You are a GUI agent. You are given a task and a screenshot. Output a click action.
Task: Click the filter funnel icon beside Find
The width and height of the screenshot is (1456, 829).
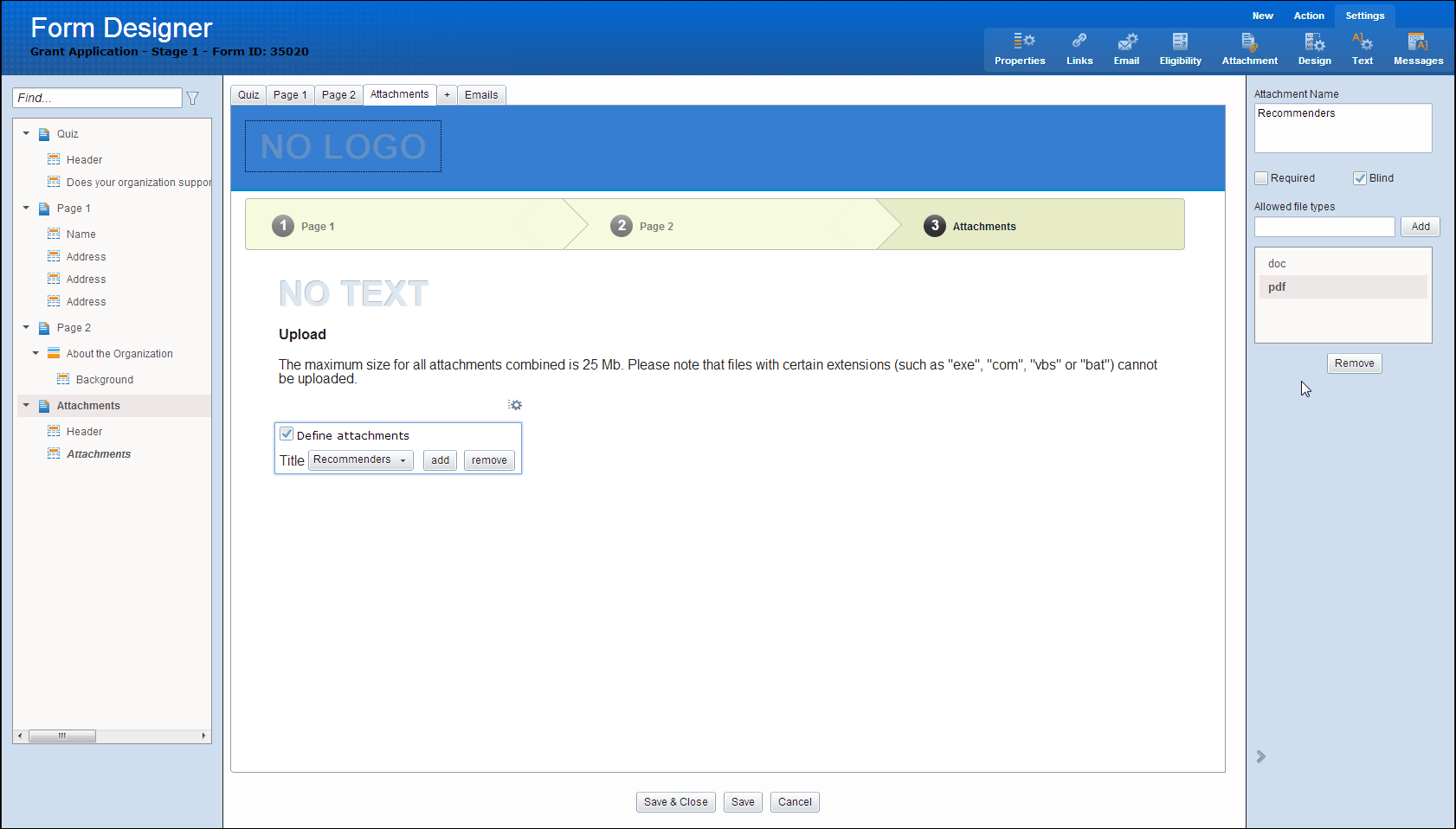193,99
